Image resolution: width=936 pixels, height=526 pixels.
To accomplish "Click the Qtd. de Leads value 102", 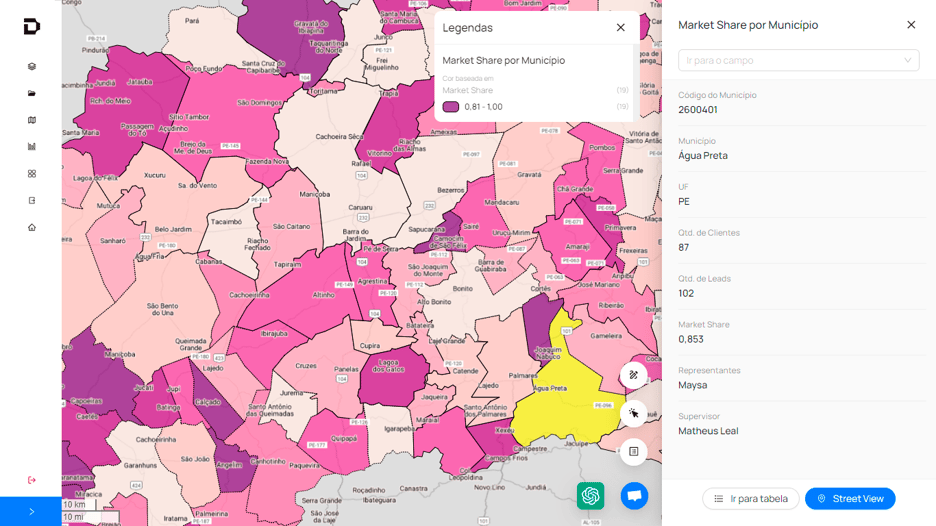I will [x=686, y=293].
